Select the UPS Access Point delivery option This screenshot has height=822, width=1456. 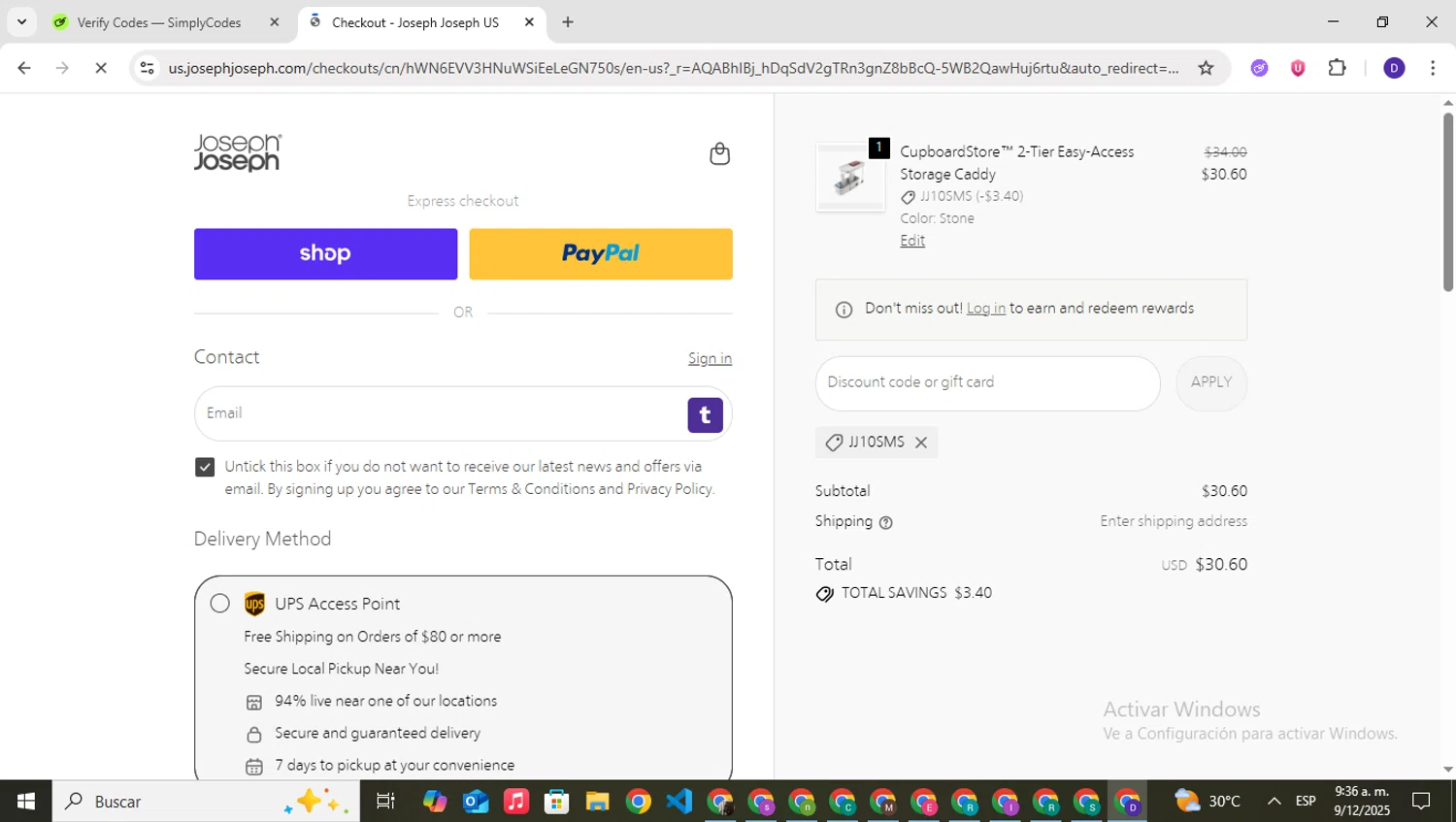click(x=220, y=604)
